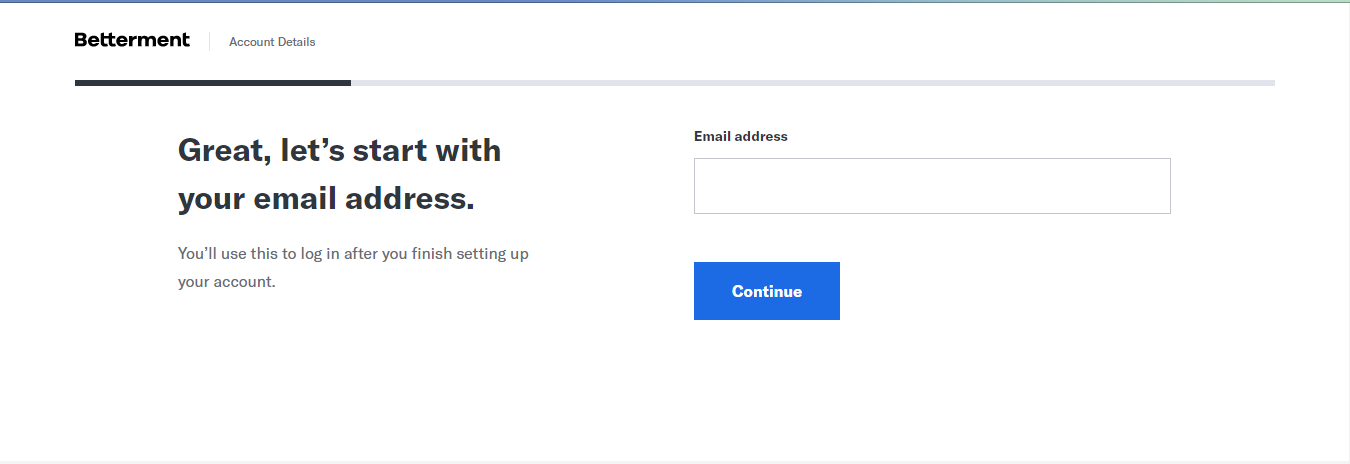Click the "You'll use this to log in" sentence
This screenshot has height=464, width=1350.
(353, 254)
